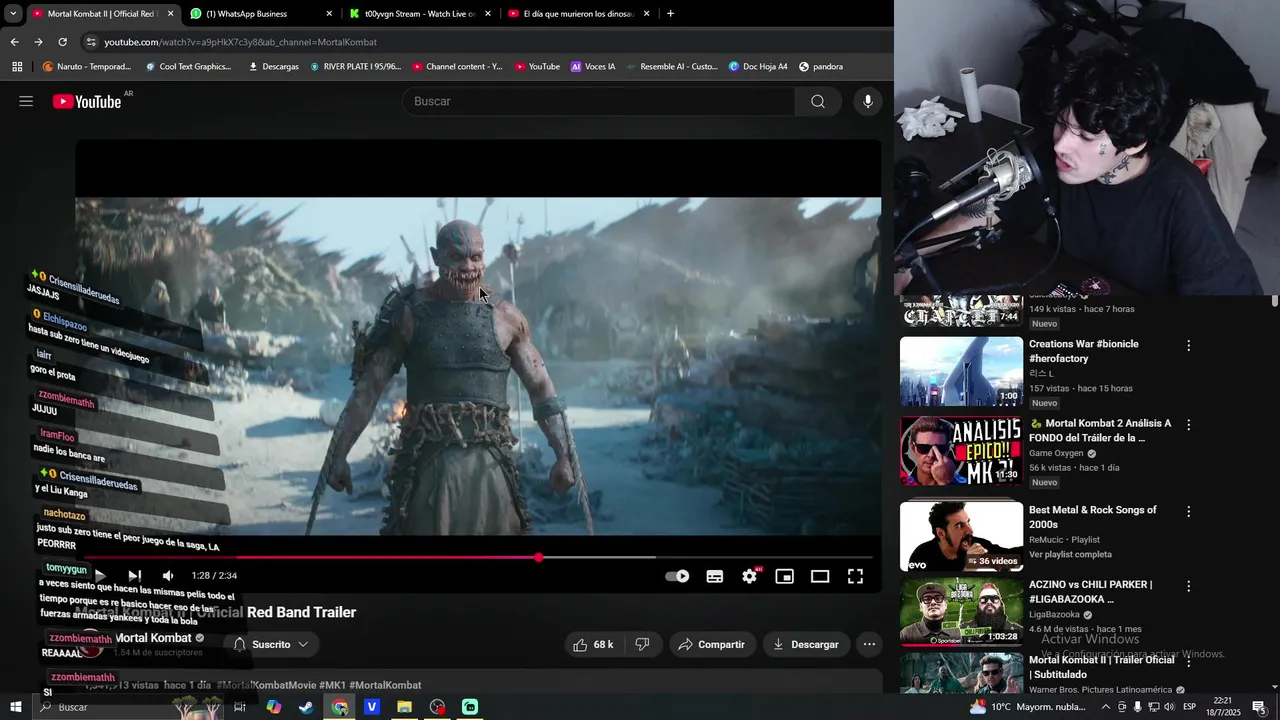Enter fullscreen mode
The image size is (1280, 720).
pos(856,576)
